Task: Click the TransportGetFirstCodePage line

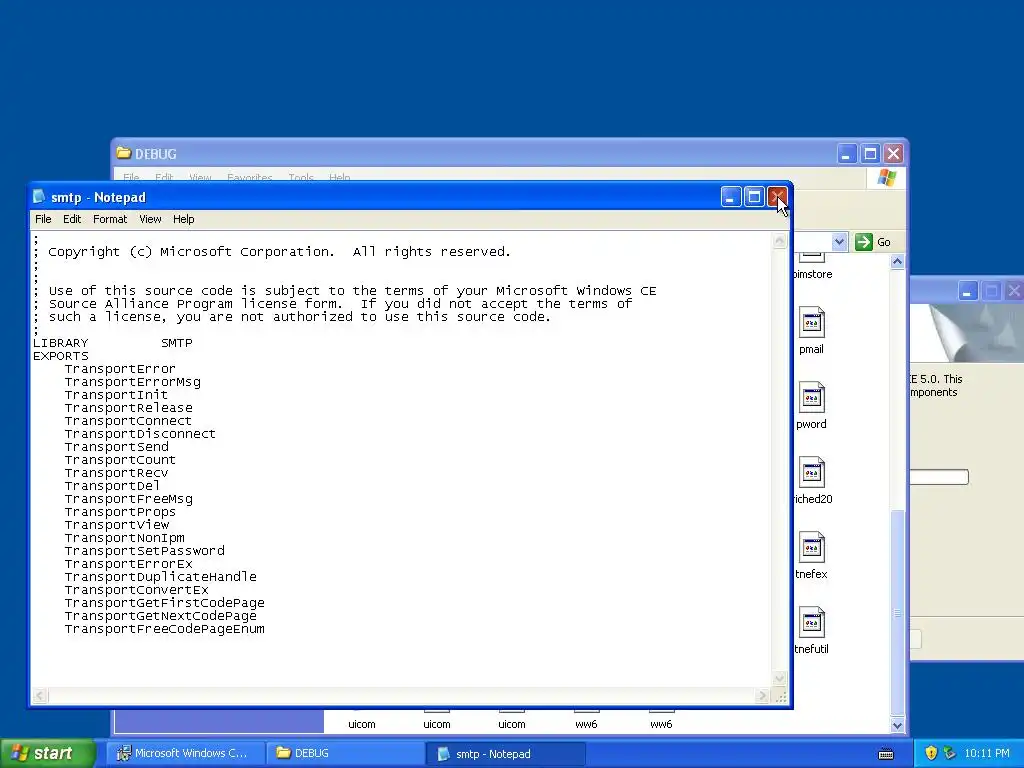Action: 165,603
